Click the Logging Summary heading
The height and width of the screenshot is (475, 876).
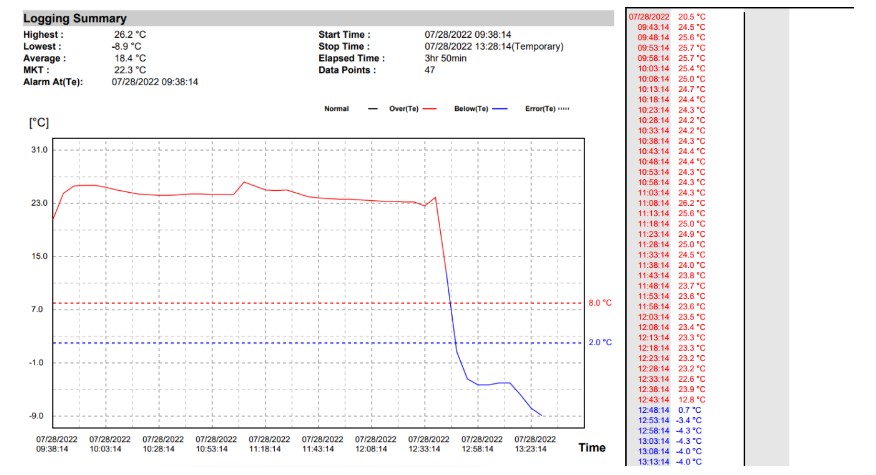(x=75, y=18)
